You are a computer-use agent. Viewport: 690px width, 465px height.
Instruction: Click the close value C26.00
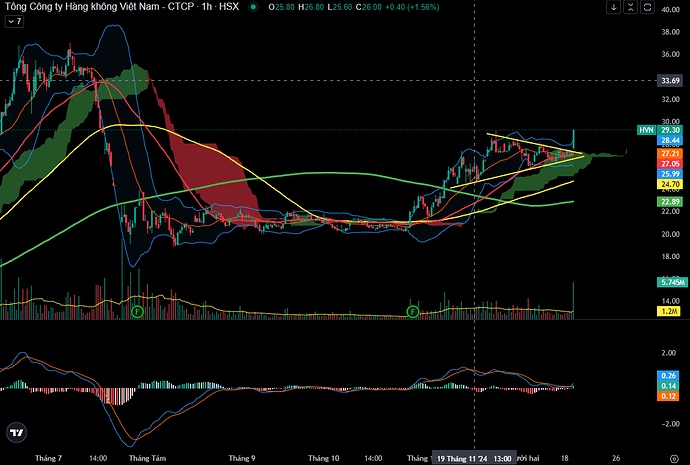tap(368, 7)
